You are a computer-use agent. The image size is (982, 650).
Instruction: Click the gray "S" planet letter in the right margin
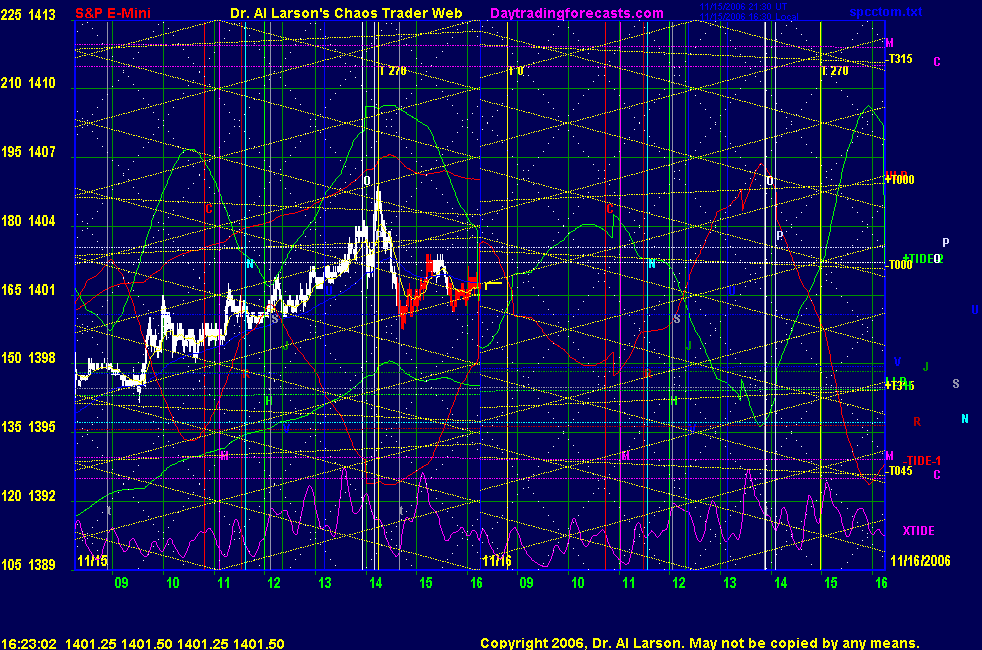(x=956, y=384)
